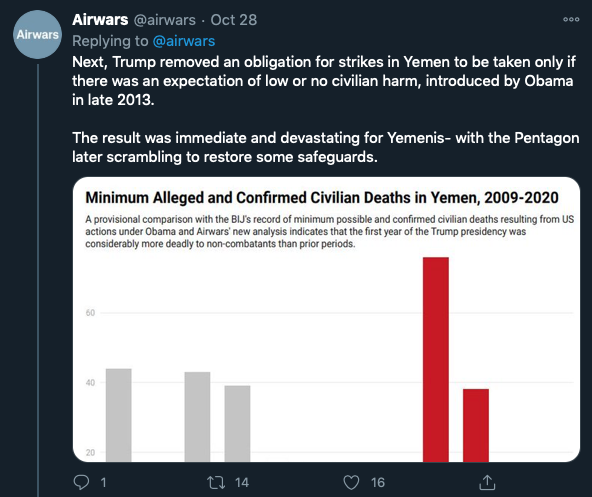This screenshot has width=592, height=497.
Task: Click the shorter red bar in chart
Action: point(476,425)
